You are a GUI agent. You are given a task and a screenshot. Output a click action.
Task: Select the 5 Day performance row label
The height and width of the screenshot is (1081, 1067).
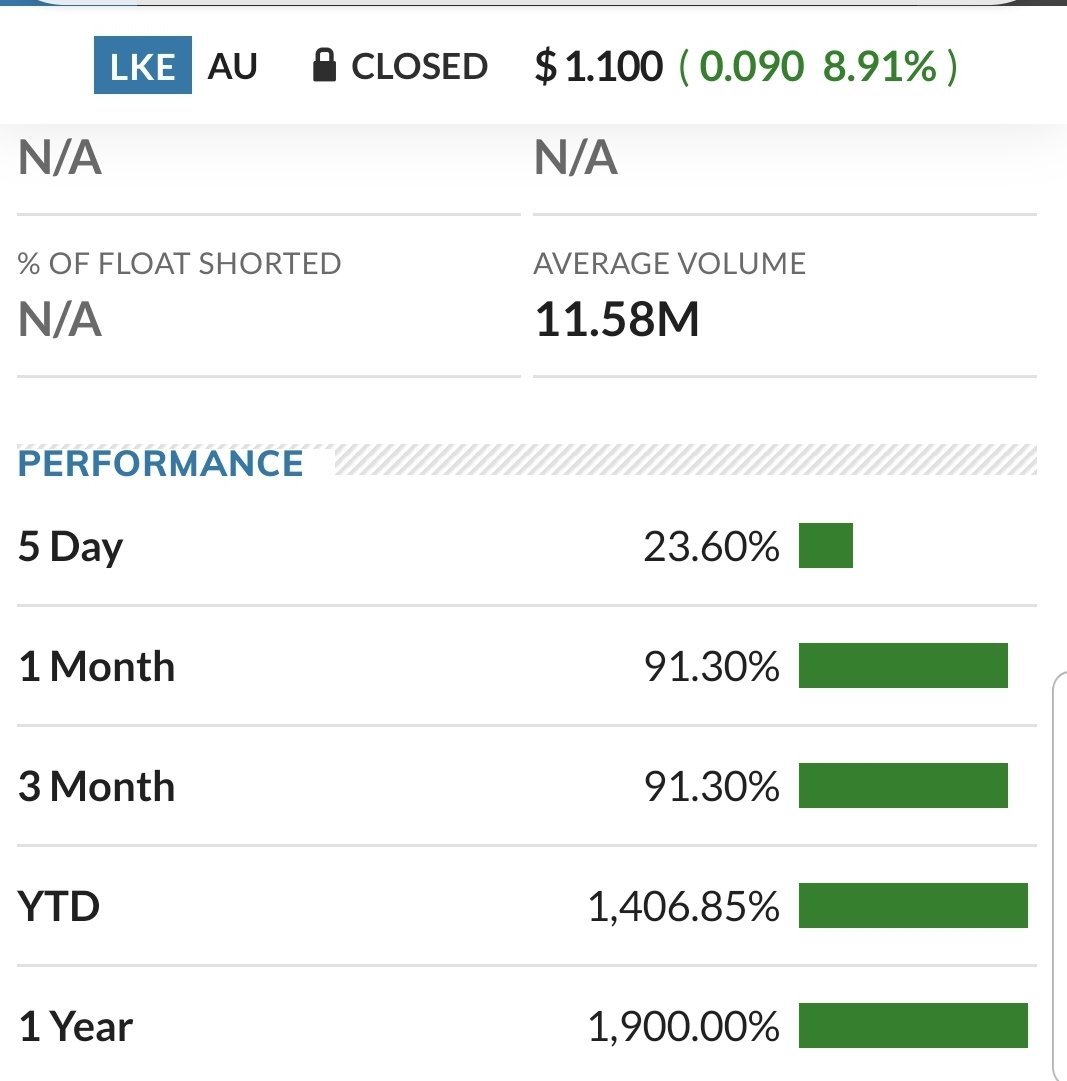tap(70, 547)
